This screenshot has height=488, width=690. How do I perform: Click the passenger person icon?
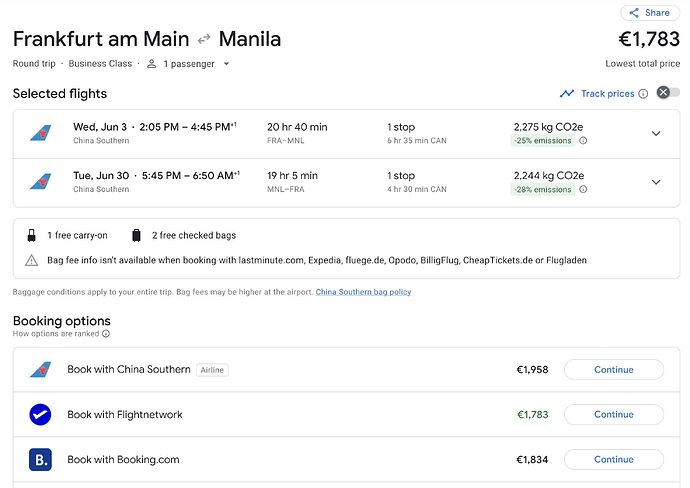(151, 64)
